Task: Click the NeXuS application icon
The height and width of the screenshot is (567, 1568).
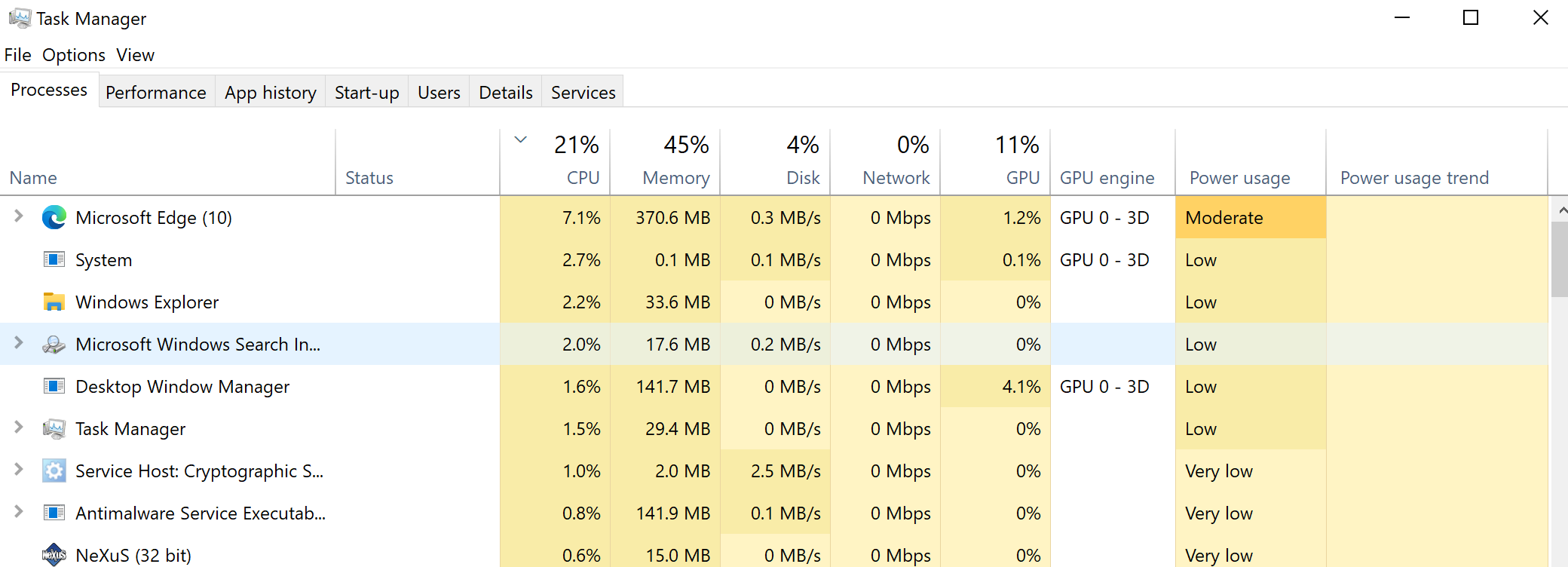Action: pyautogui.click(x=53, y=554)
